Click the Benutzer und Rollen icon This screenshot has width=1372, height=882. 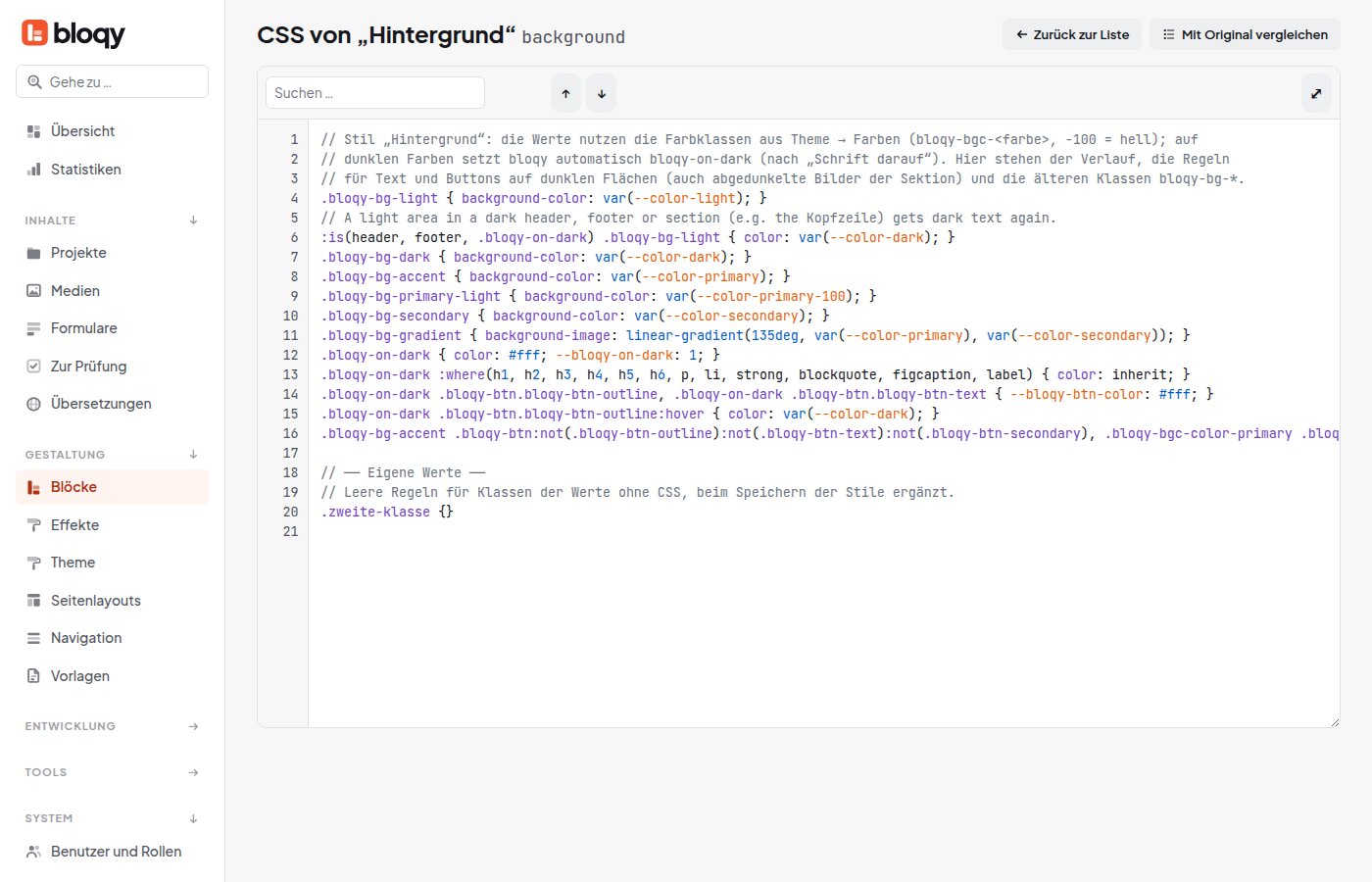(x=33, y=852)
